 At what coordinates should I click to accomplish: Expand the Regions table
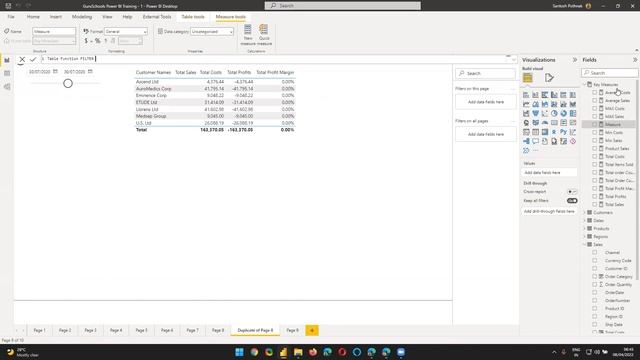click(x=584, y=236)
